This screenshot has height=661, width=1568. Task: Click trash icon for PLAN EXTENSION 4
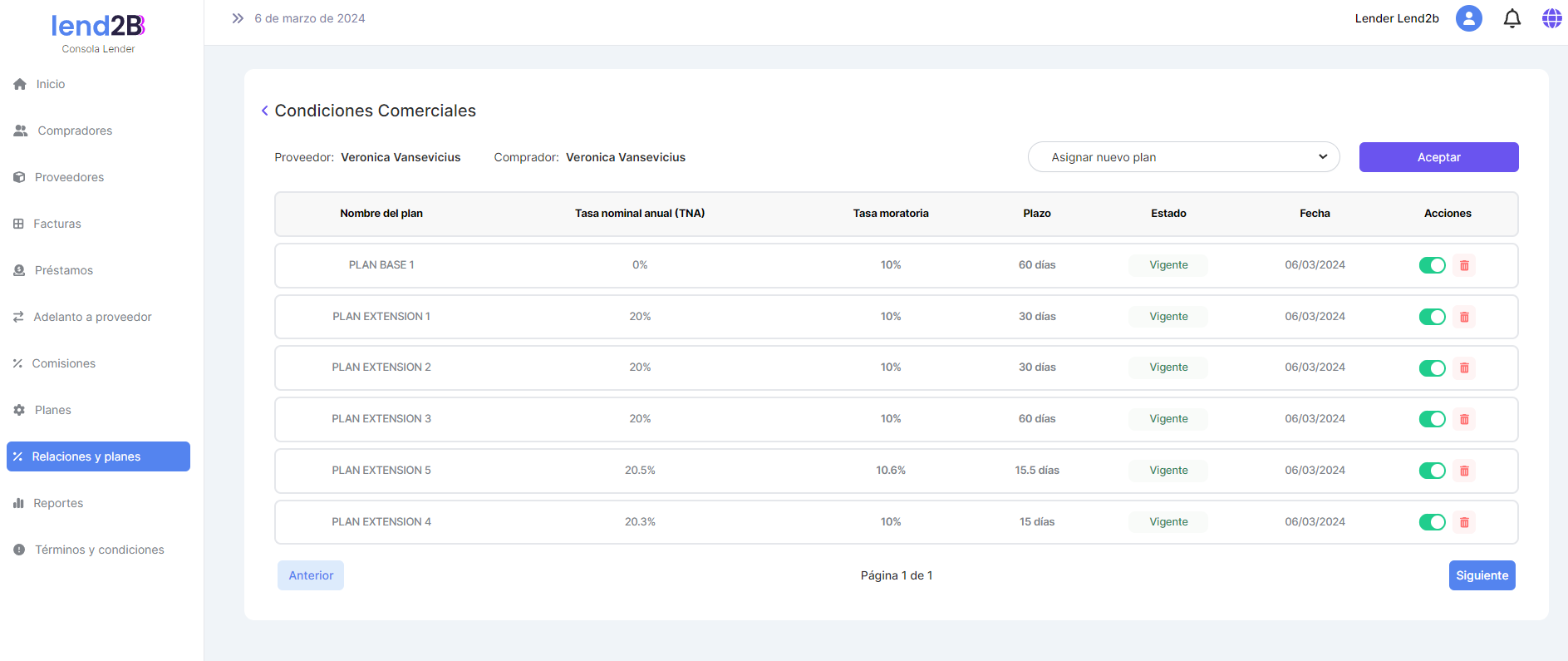click(x=1464, y=522)
